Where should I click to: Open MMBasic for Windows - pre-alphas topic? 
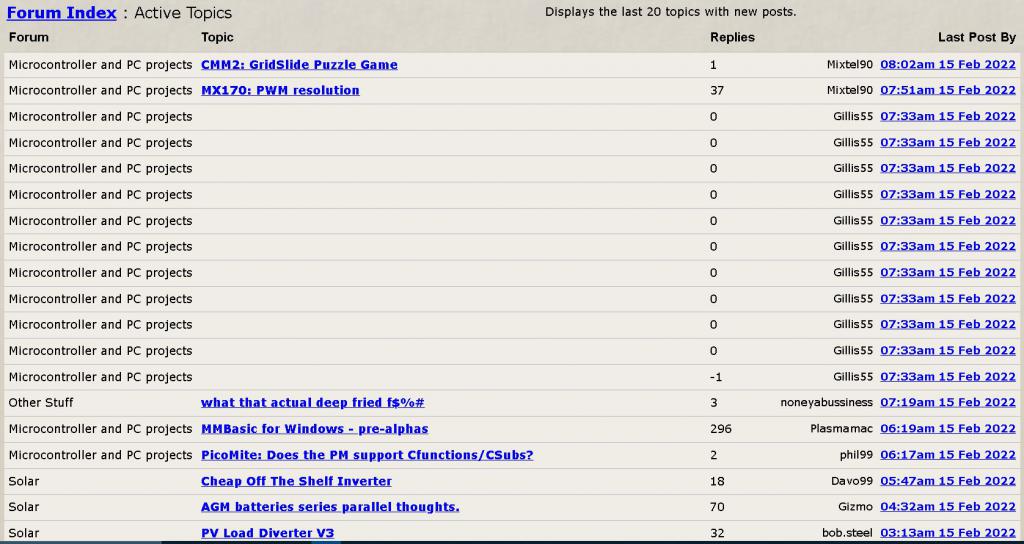pyautogui.click(x=314, y=429)
